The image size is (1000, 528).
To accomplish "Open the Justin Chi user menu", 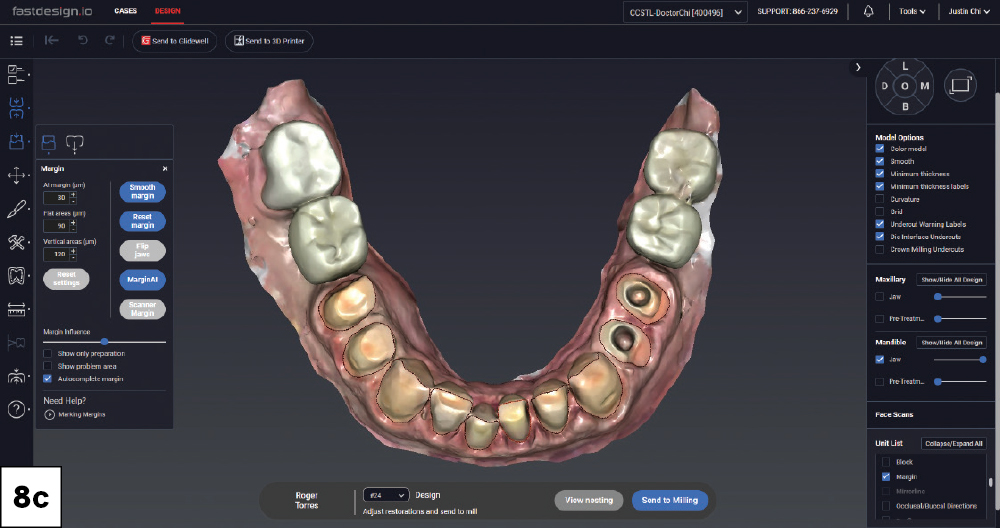I will point(969,11).
